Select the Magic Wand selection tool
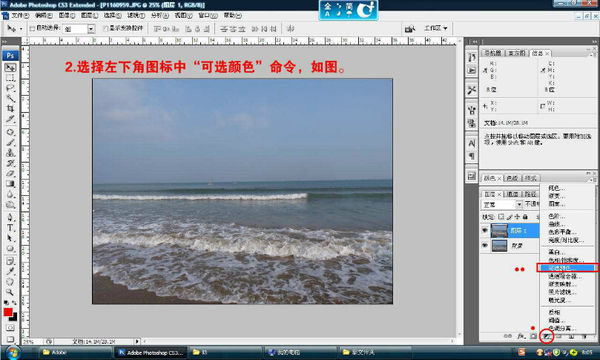Image resolution: width=600 pixels, height=360 pixels. (10, 99)
